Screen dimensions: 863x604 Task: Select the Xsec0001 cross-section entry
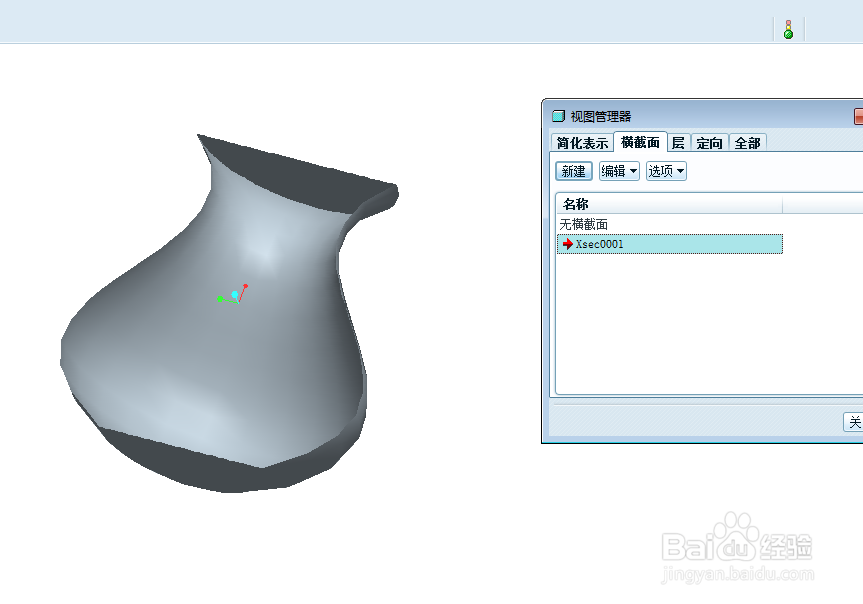pyautogui.click(x=670, y=244)
